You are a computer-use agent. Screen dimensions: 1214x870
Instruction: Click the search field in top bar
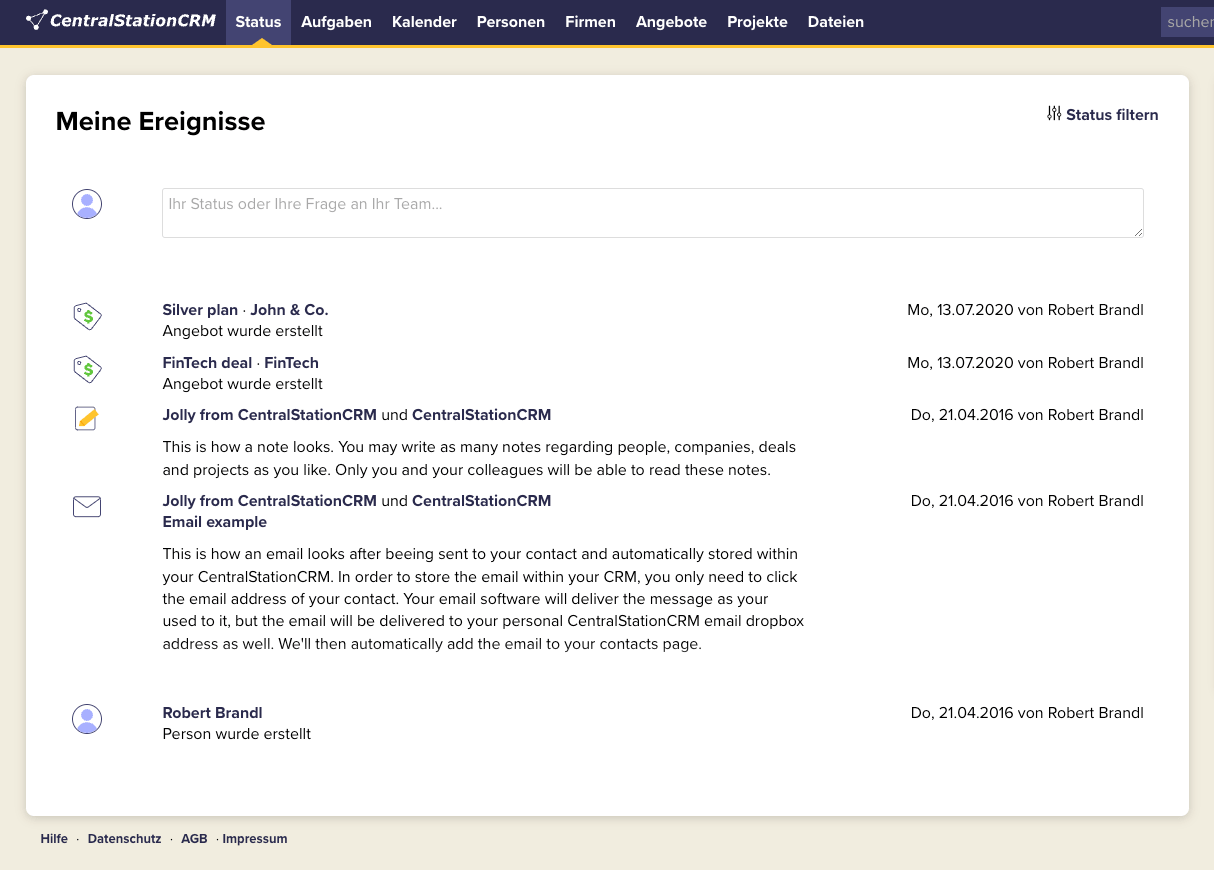tap(1187, 22)
